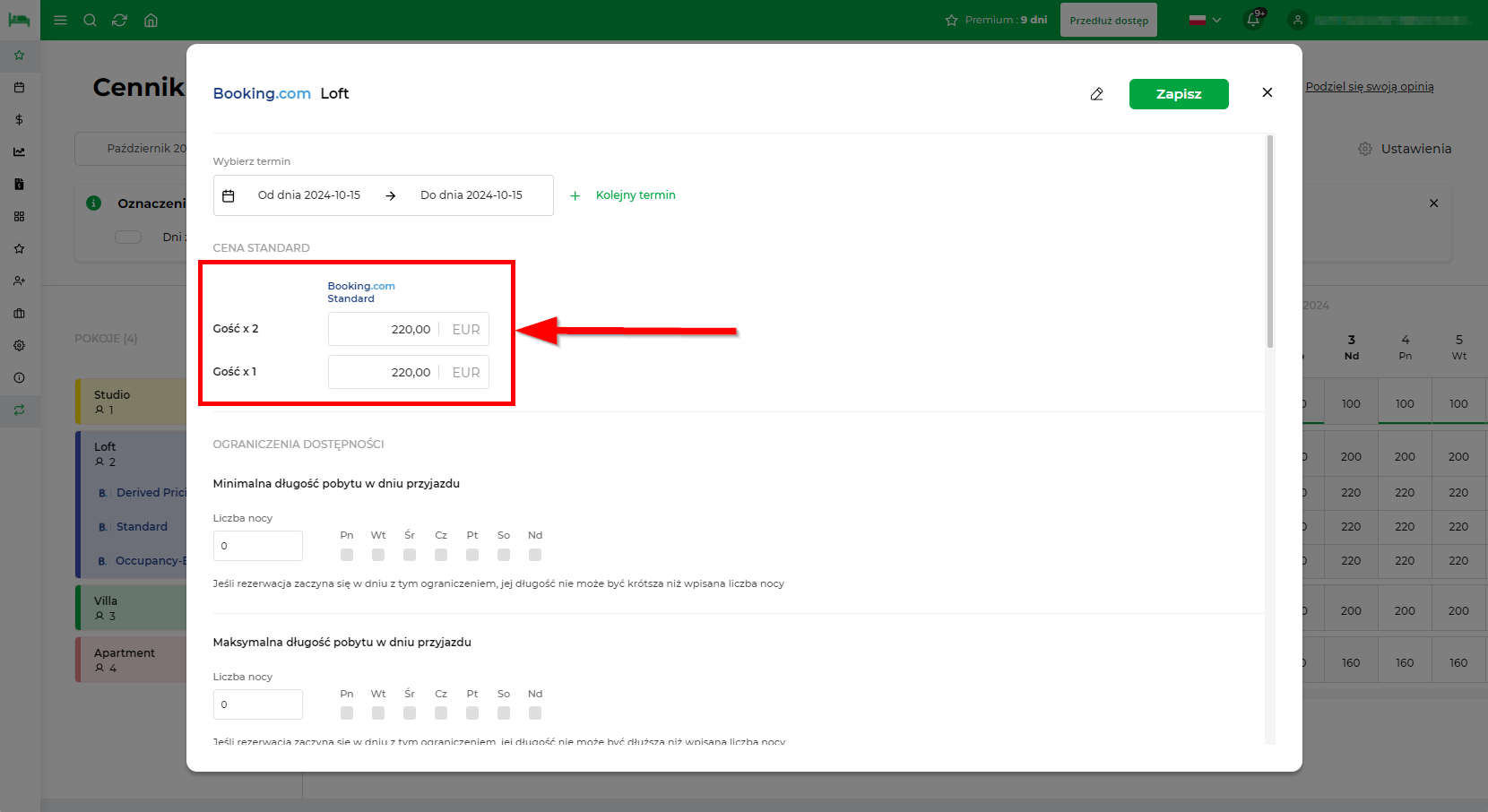Image resolution: width=1488 pixels, height=812 pixels.
Task: Open Ustawienia settings link
Action: [1405, 149]
